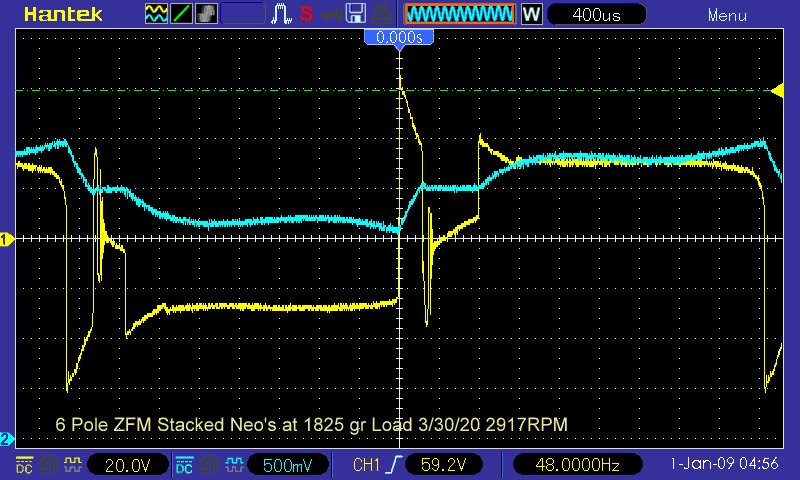
Task: Click the Hantek logo
Action: [x=63, y=14]
